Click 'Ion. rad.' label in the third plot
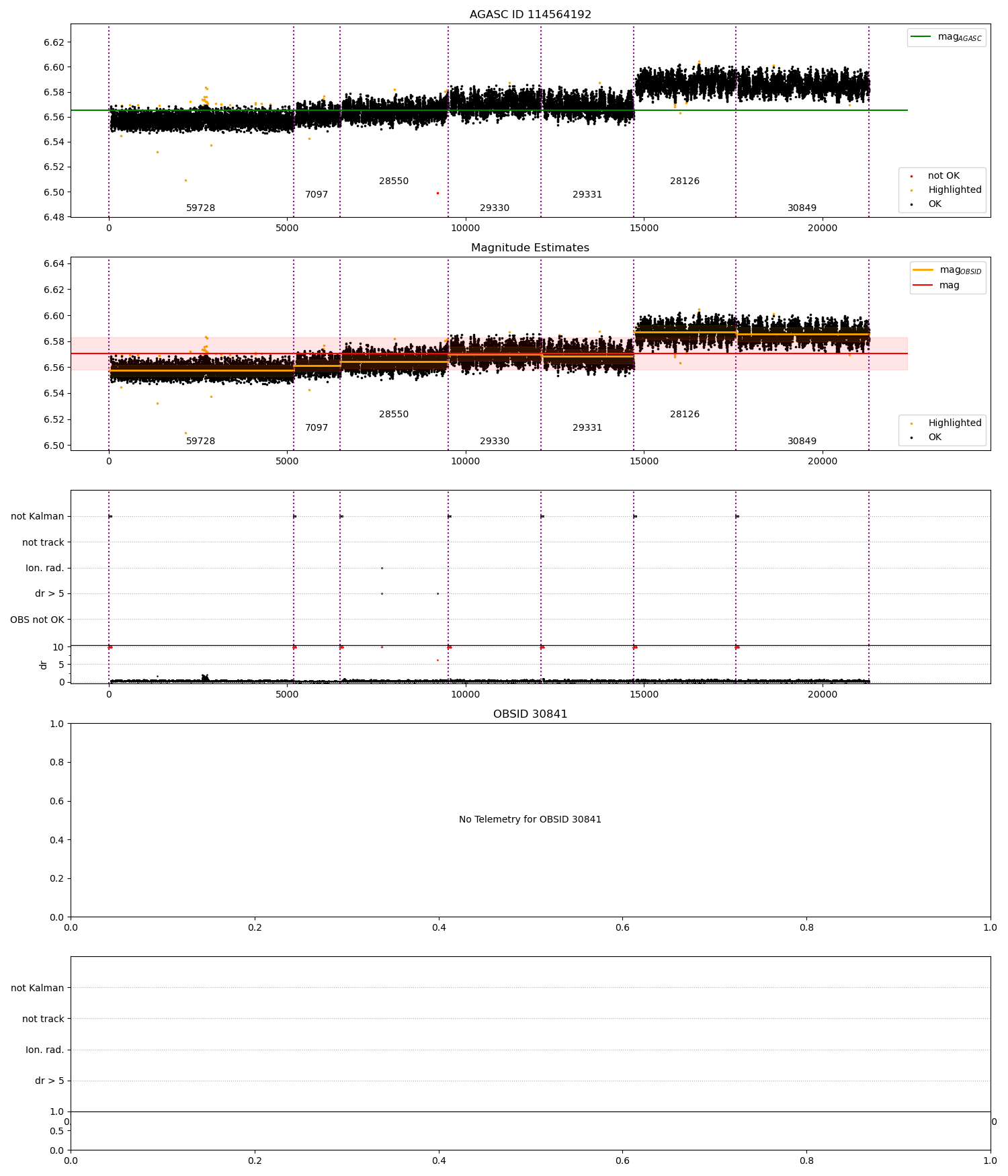Image resolution: width=1008 pixels, height=1176 pixels. click(x=45, y=569)
